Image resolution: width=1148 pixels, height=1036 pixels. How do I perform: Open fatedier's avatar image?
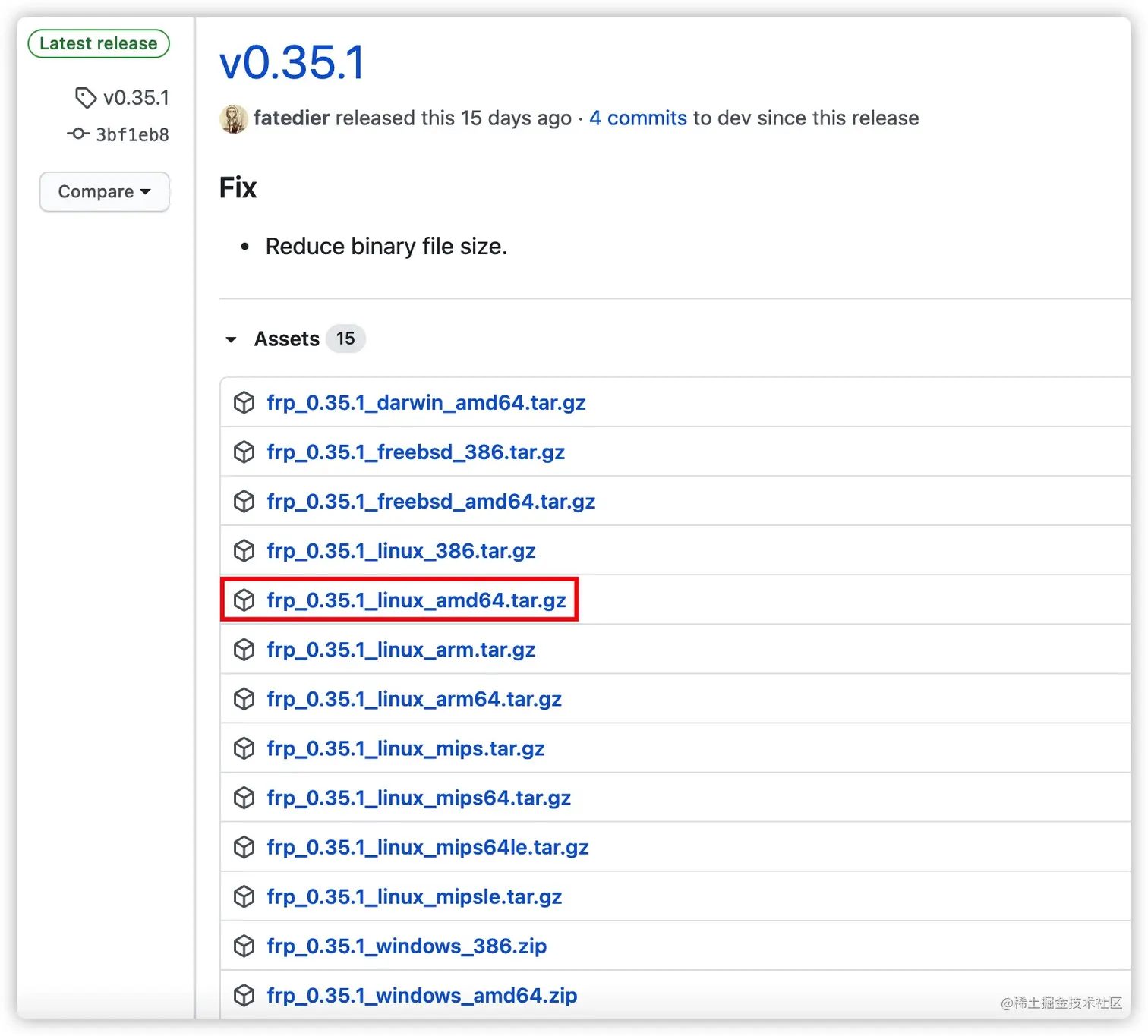tap(234, 118)
